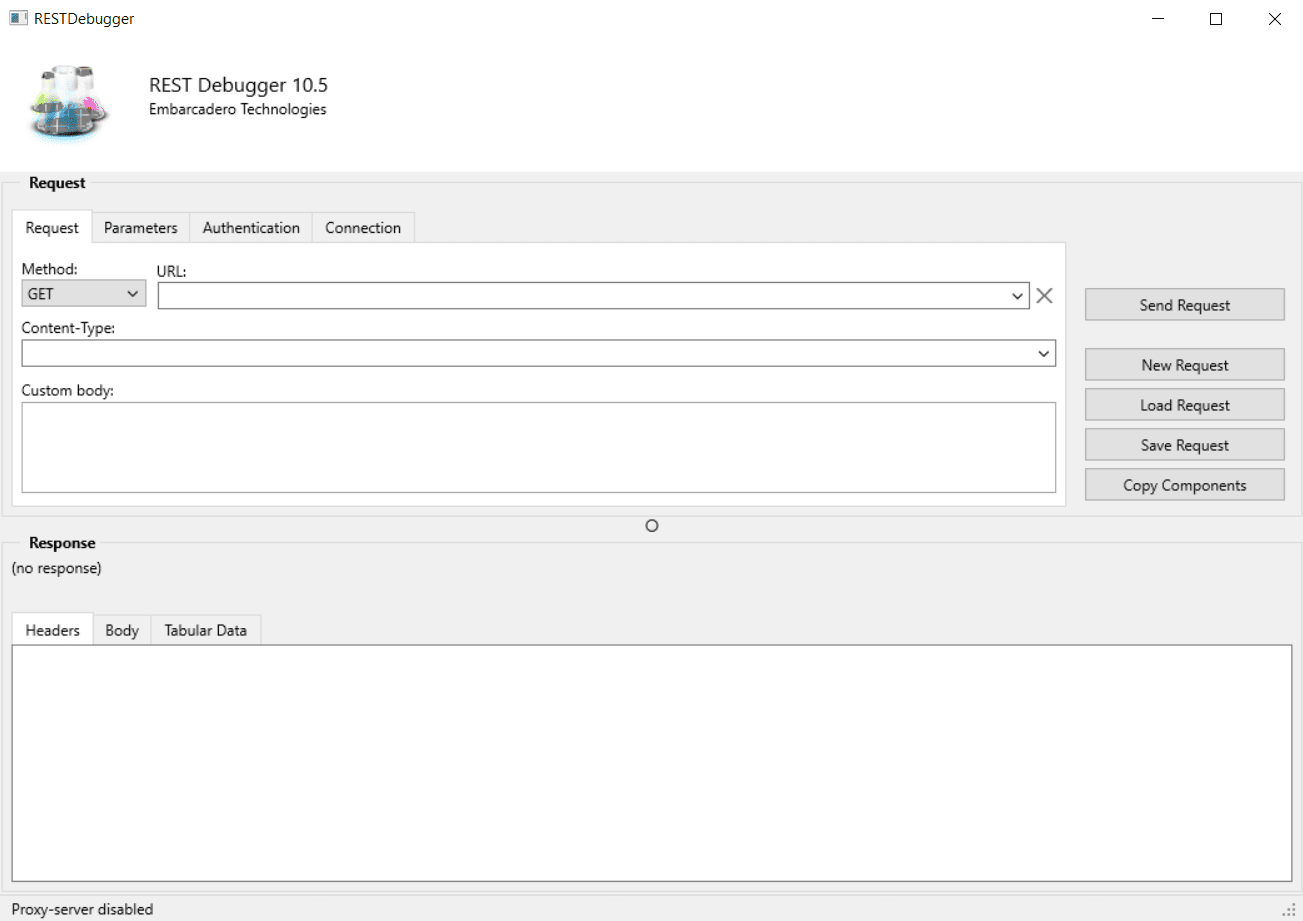Viewport: 1303px width, 921px height.
Task: Start a New Request
Action: coord(1185,365)
